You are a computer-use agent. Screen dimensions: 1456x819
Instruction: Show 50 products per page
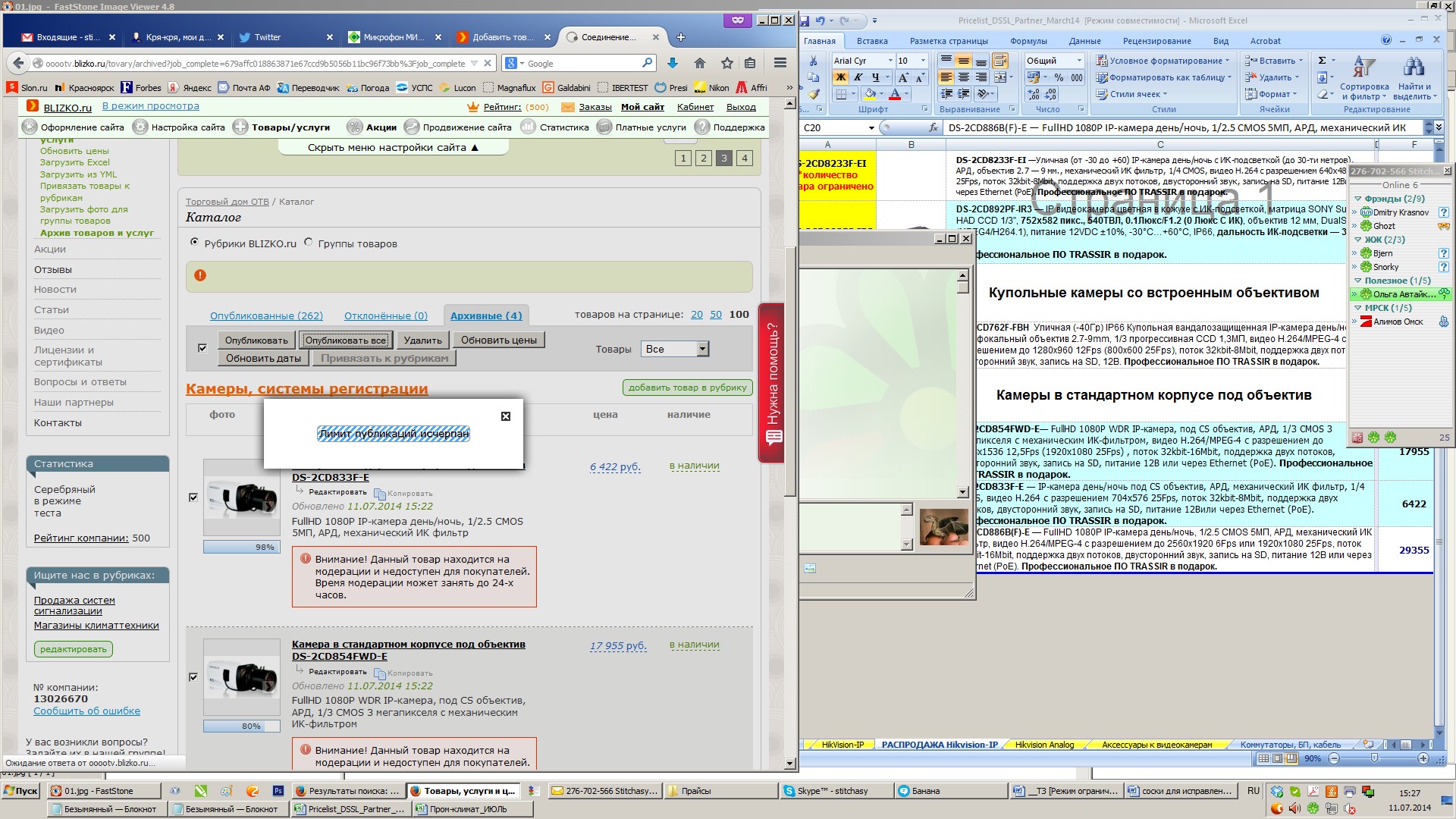coord(716,315)
